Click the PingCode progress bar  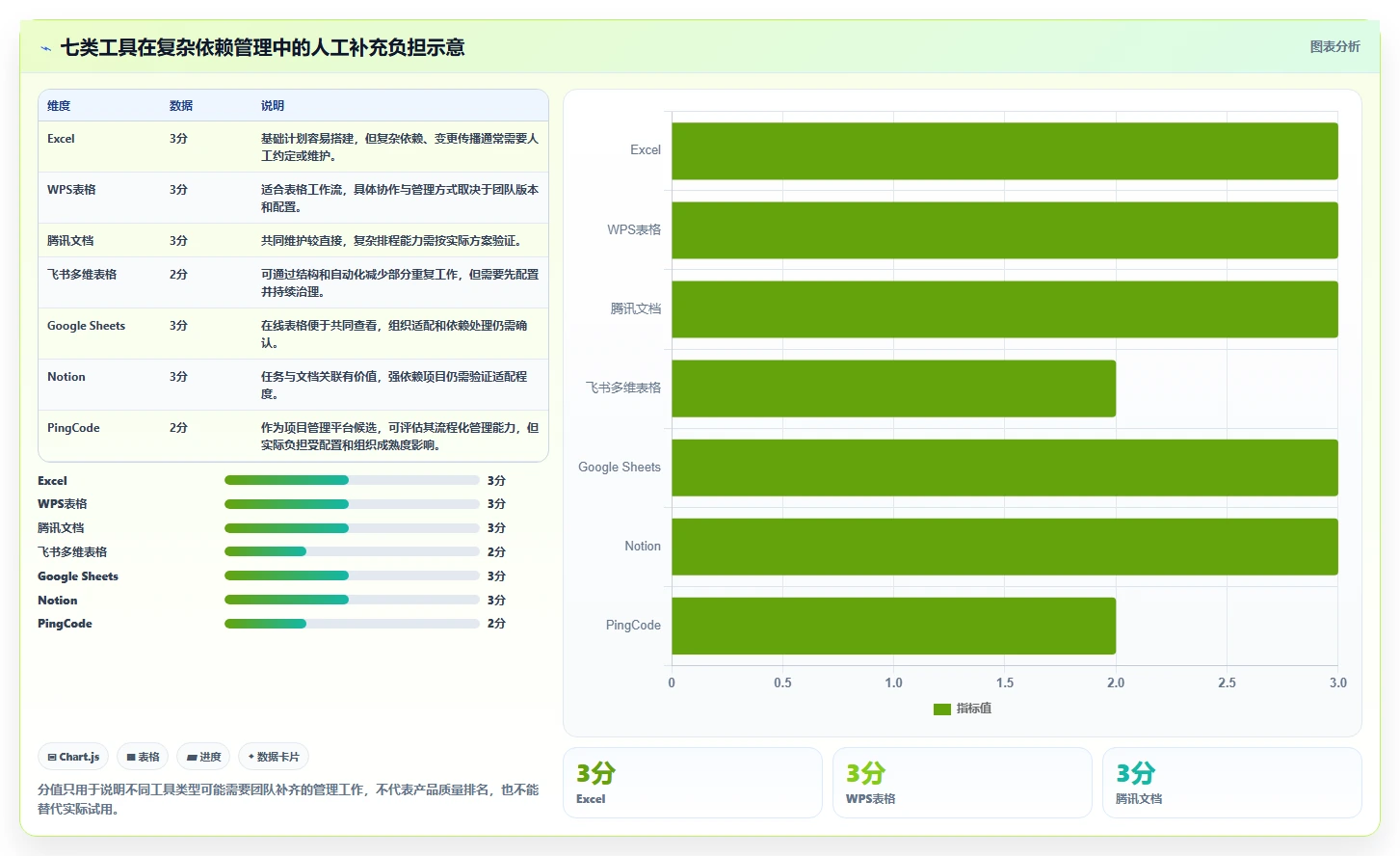352,624
